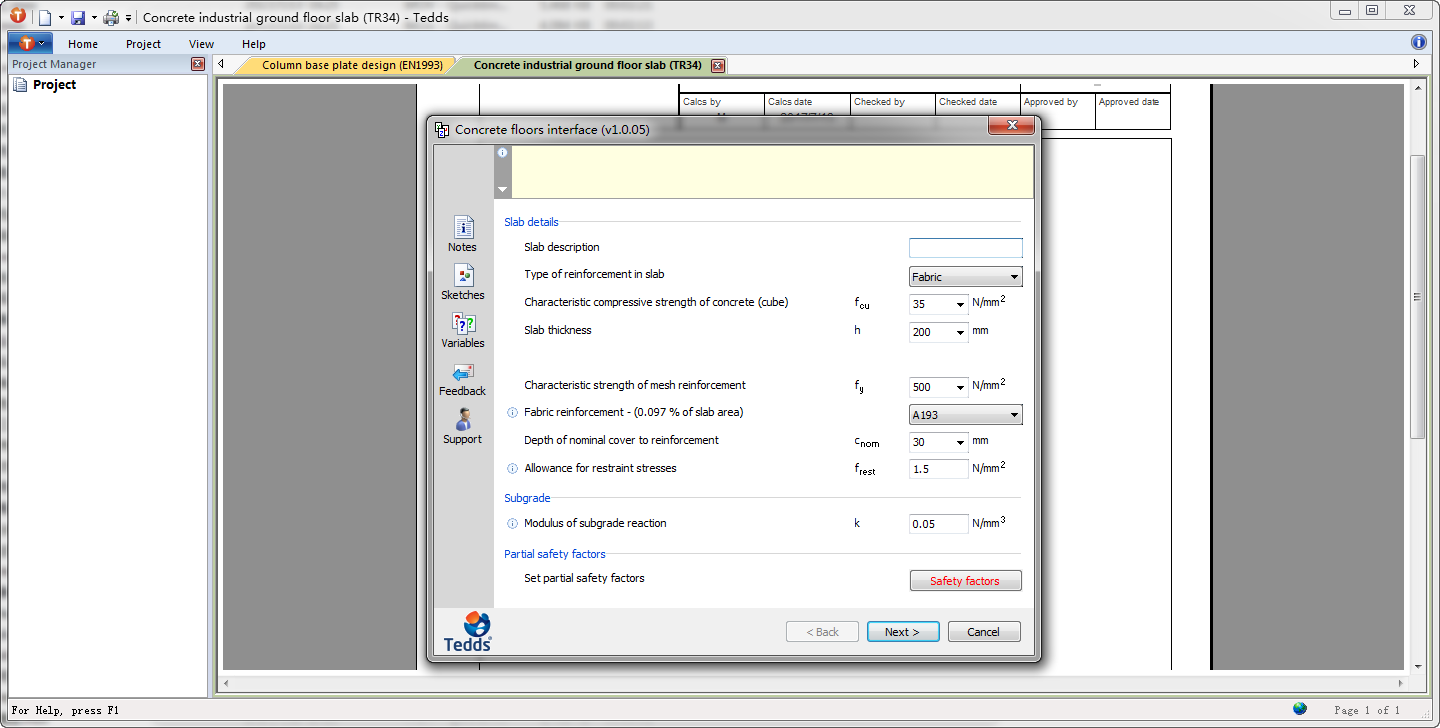Open the Sketches panel icon
1440x728 pixels.
tap(463, 276)
